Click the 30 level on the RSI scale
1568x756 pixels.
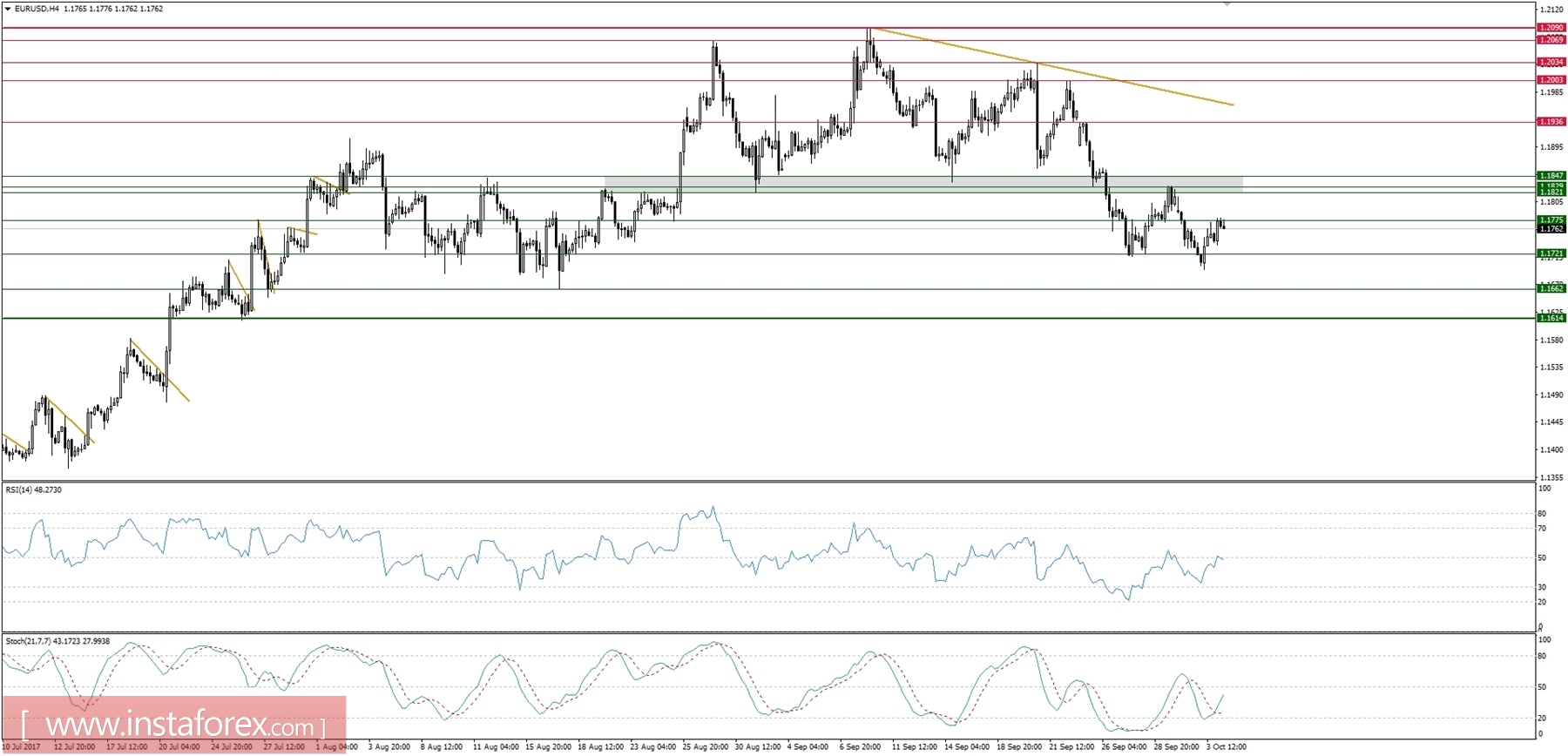point(1543,587)
